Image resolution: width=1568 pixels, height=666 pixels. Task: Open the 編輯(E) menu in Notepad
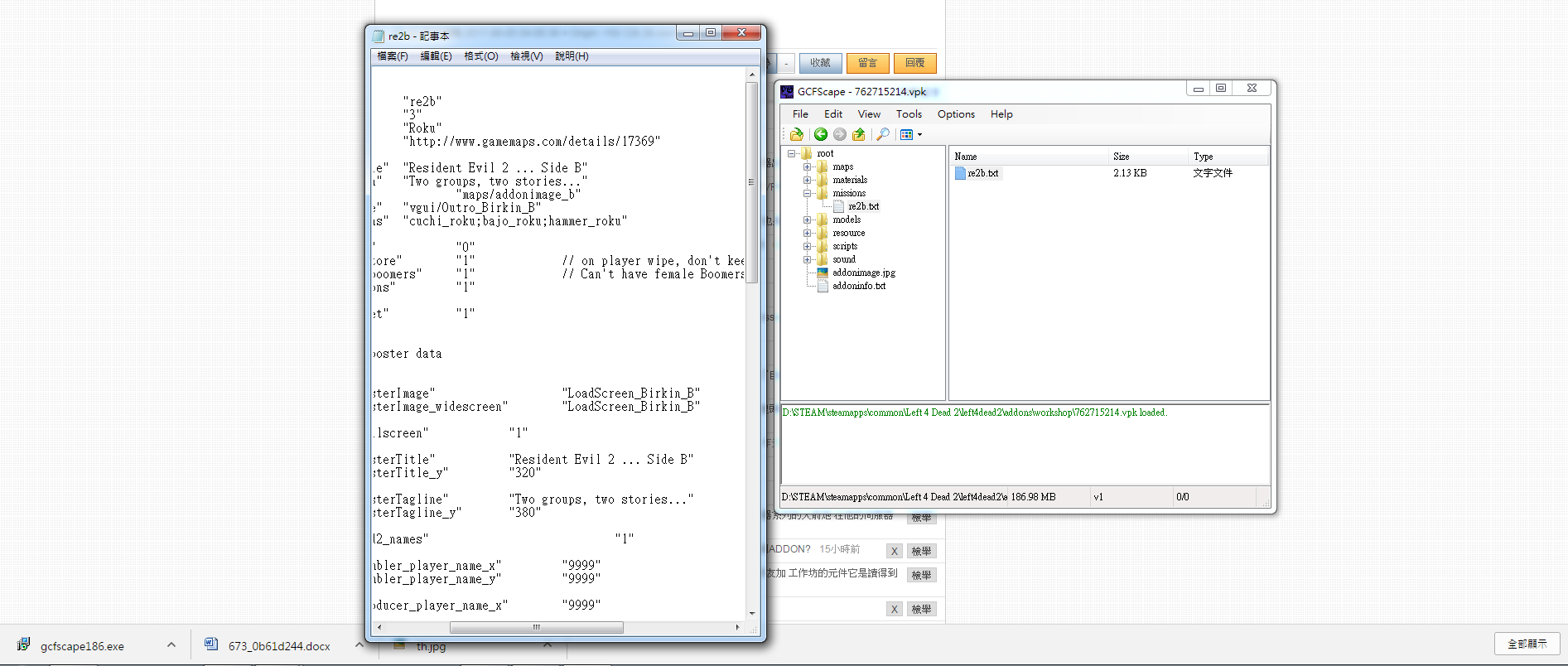[x=436, y=56]
